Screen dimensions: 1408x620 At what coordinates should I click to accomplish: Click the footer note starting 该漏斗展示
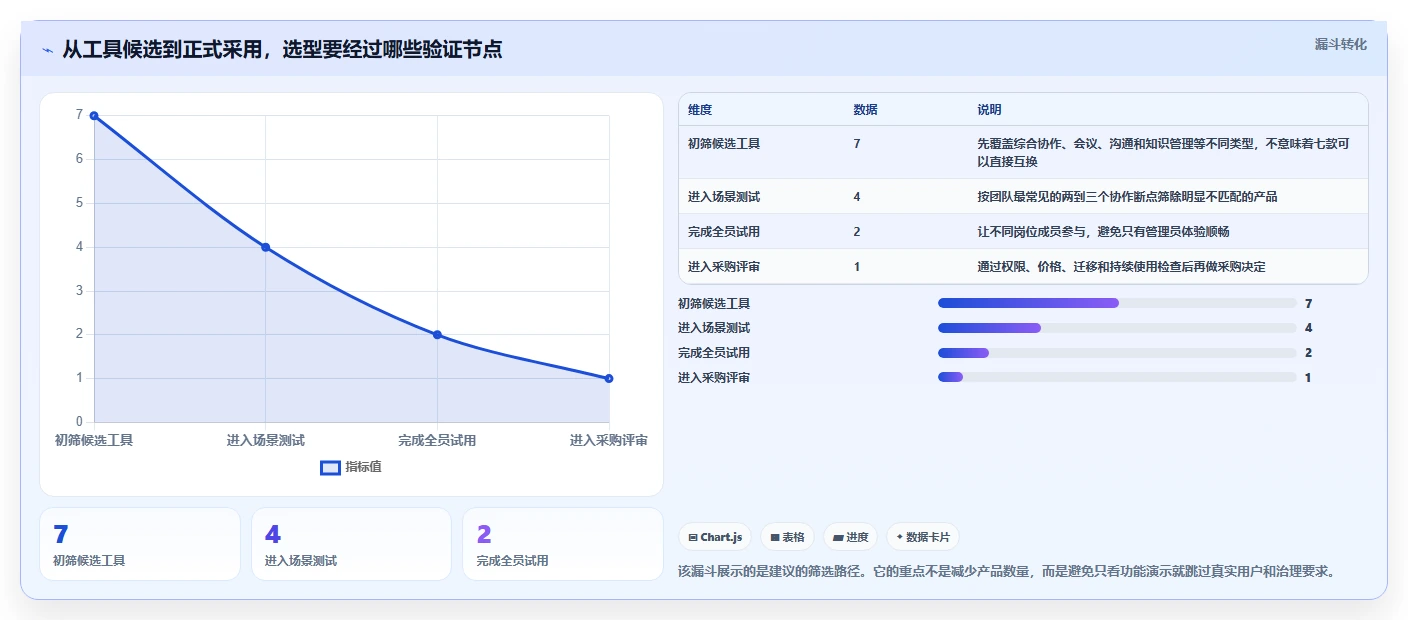click(1006, 572)
